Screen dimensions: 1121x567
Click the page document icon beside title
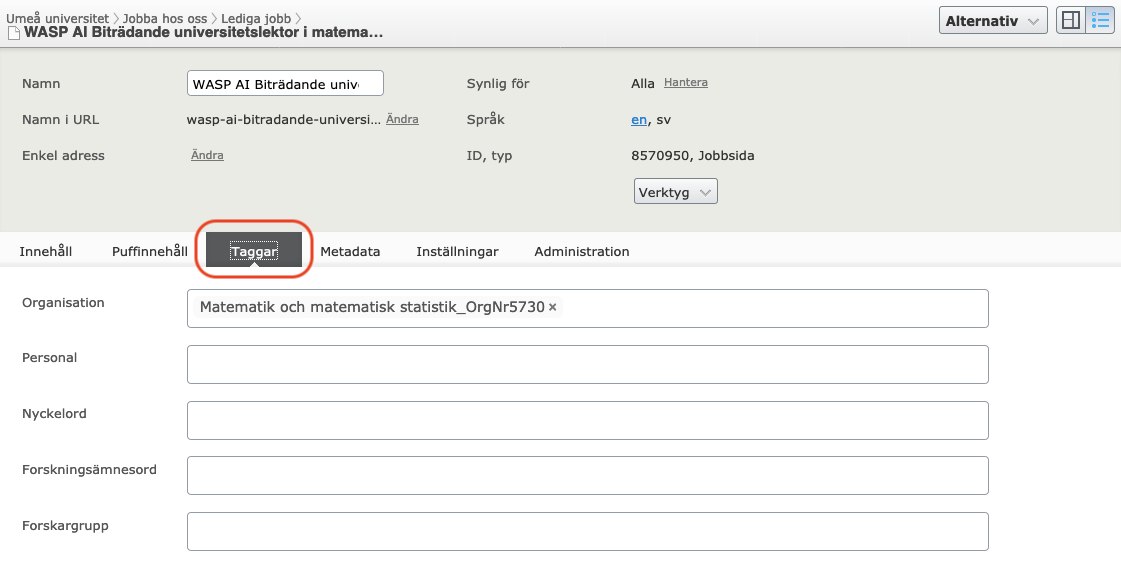[x=14, y=33]
